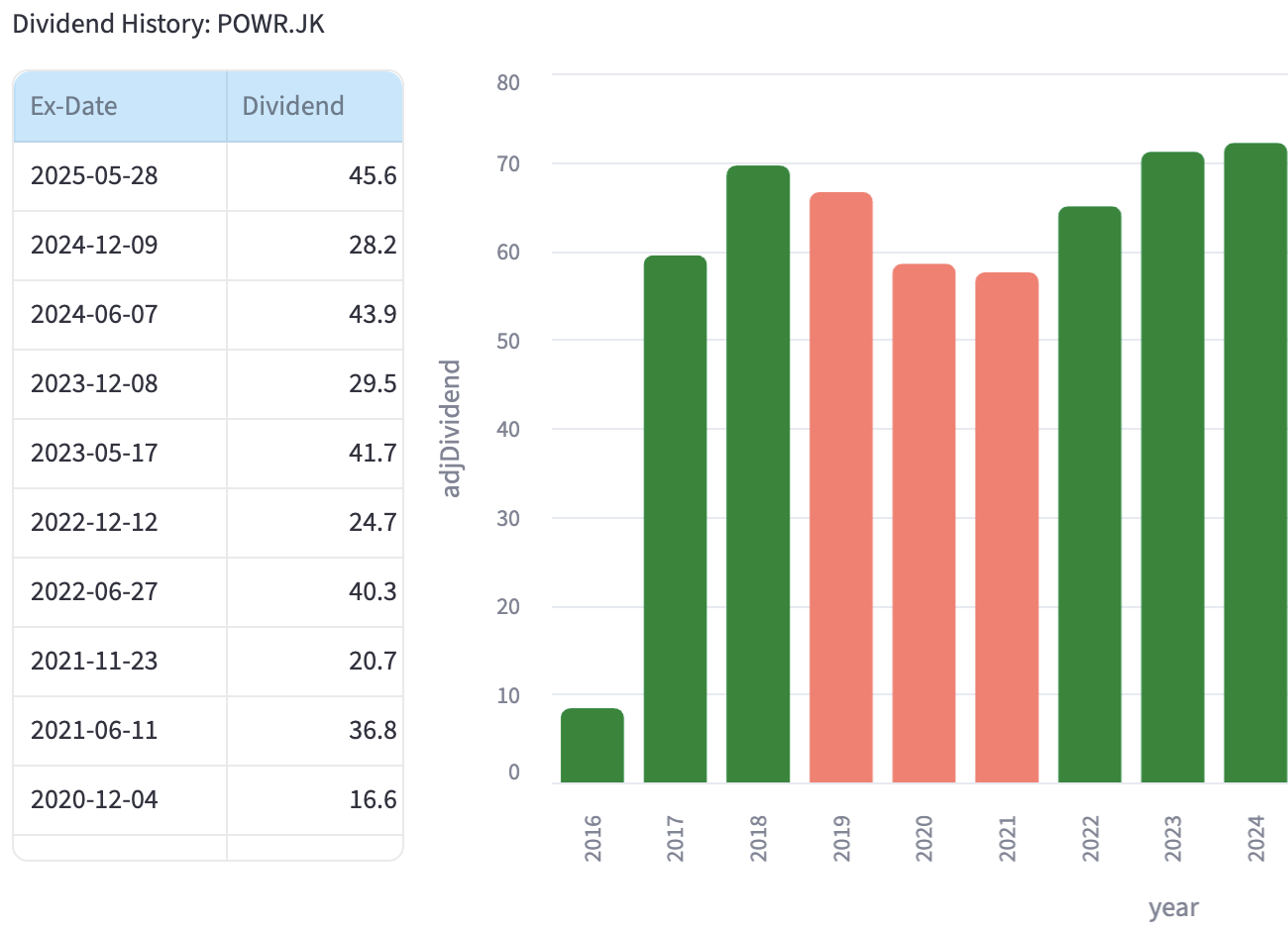Select the 2021-06-11 ex-date cell
The width and height of the screenshot is (1288, 931).
[120, 731]
